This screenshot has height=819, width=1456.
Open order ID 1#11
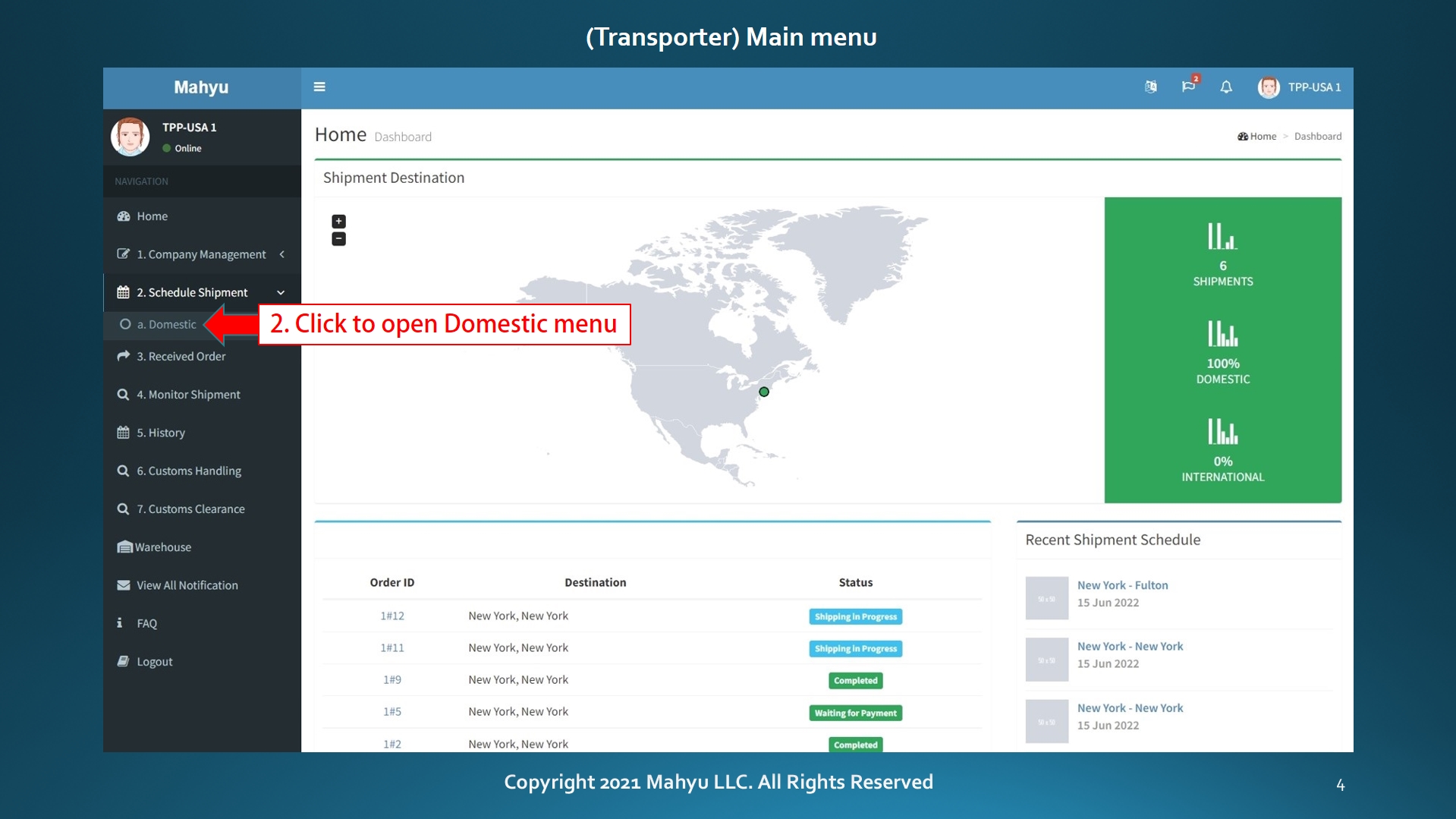[x=392, y=647]
